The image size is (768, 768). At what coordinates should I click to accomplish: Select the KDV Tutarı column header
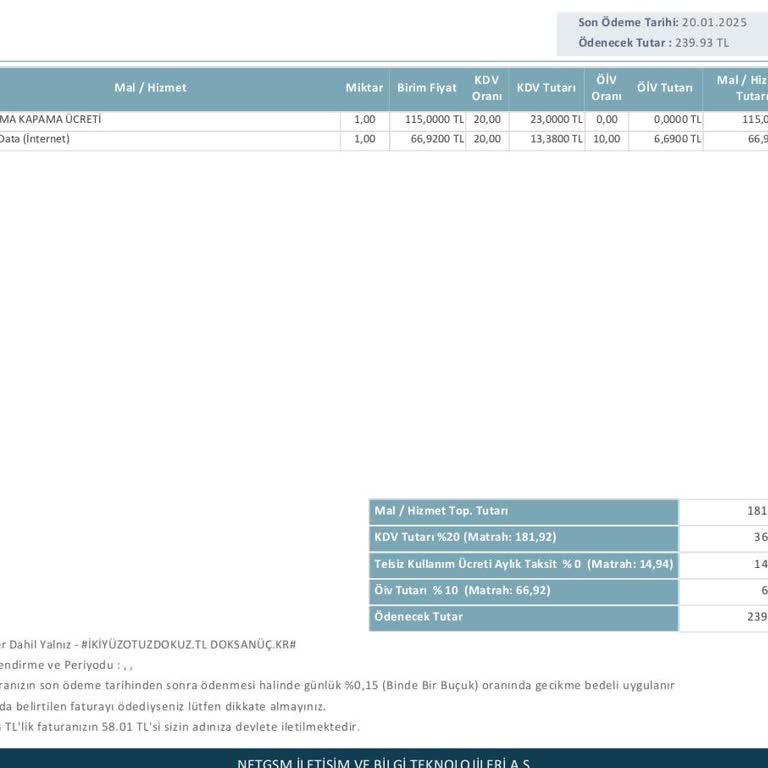(546, 88)
